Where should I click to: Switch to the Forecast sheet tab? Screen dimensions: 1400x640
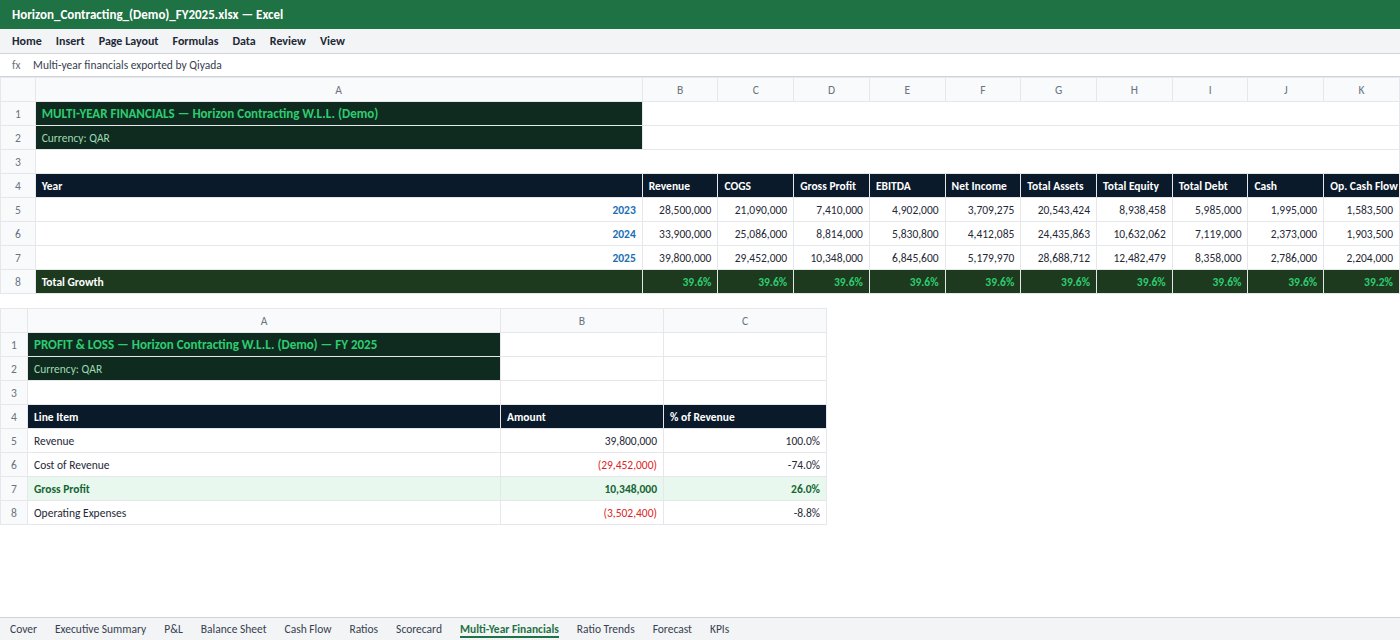pyautogui.click(x=672, y=629)
